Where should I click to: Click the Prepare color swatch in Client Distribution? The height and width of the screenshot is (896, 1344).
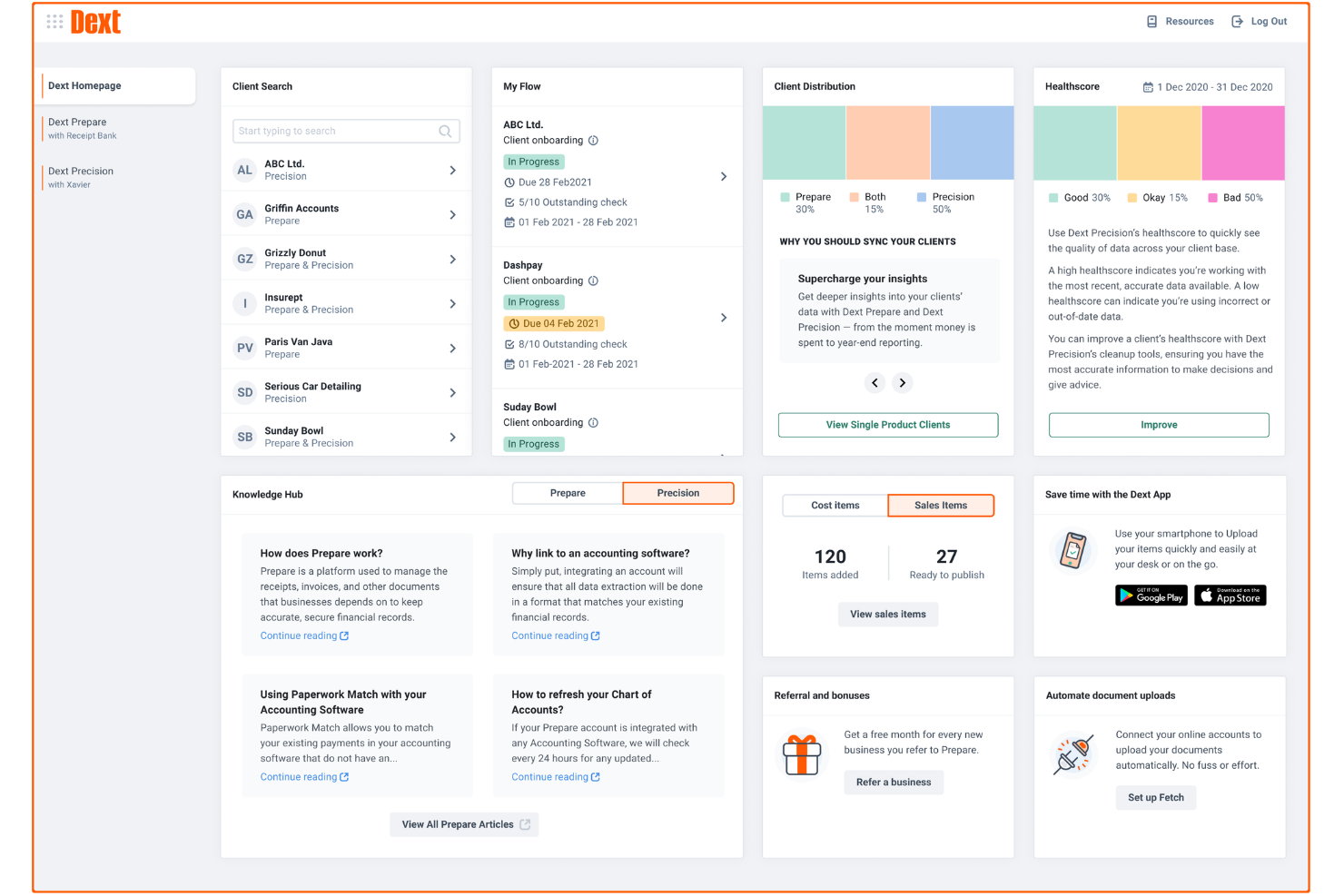point(783,196)
